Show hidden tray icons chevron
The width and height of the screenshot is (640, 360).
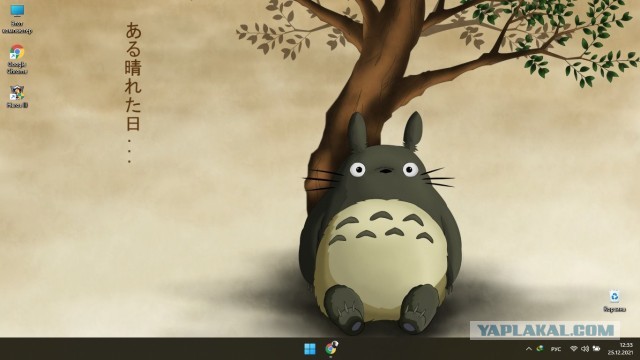[x=529, y=349]
